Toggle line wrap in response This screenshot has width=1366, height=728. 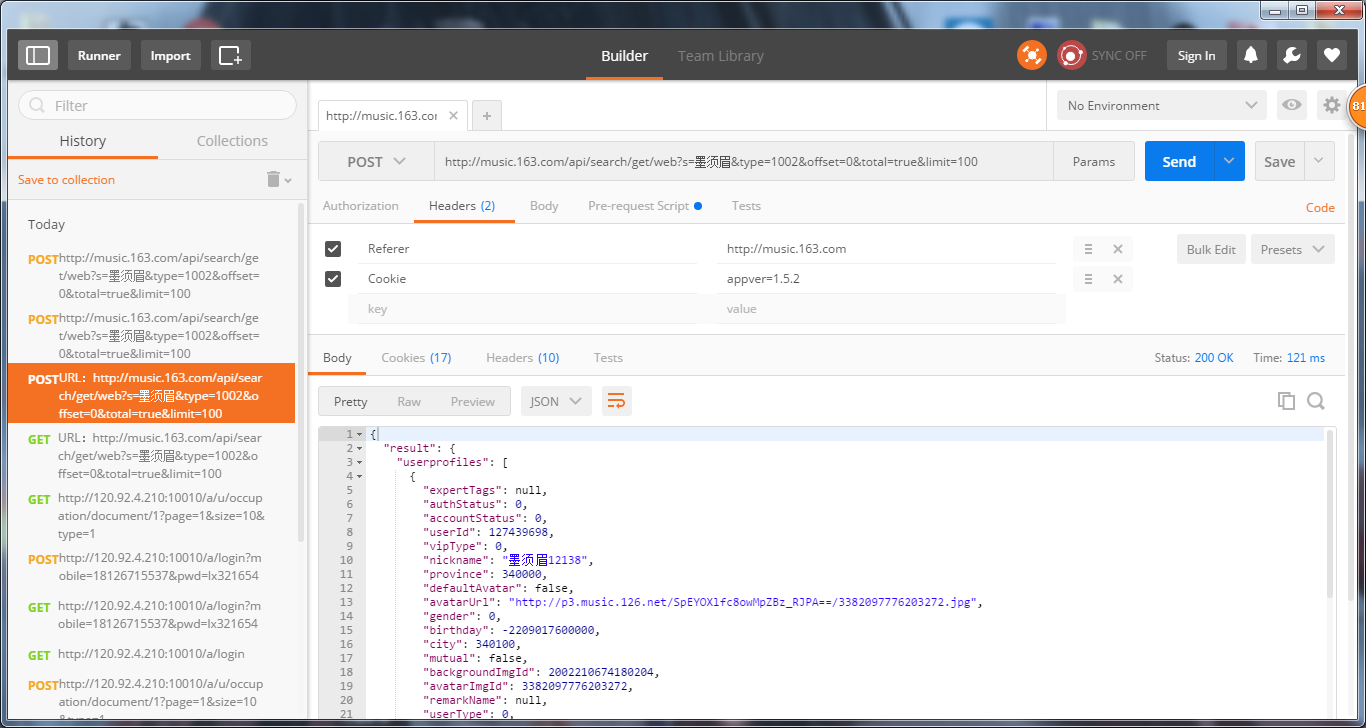pyautogui.click(x=616, y=401)
